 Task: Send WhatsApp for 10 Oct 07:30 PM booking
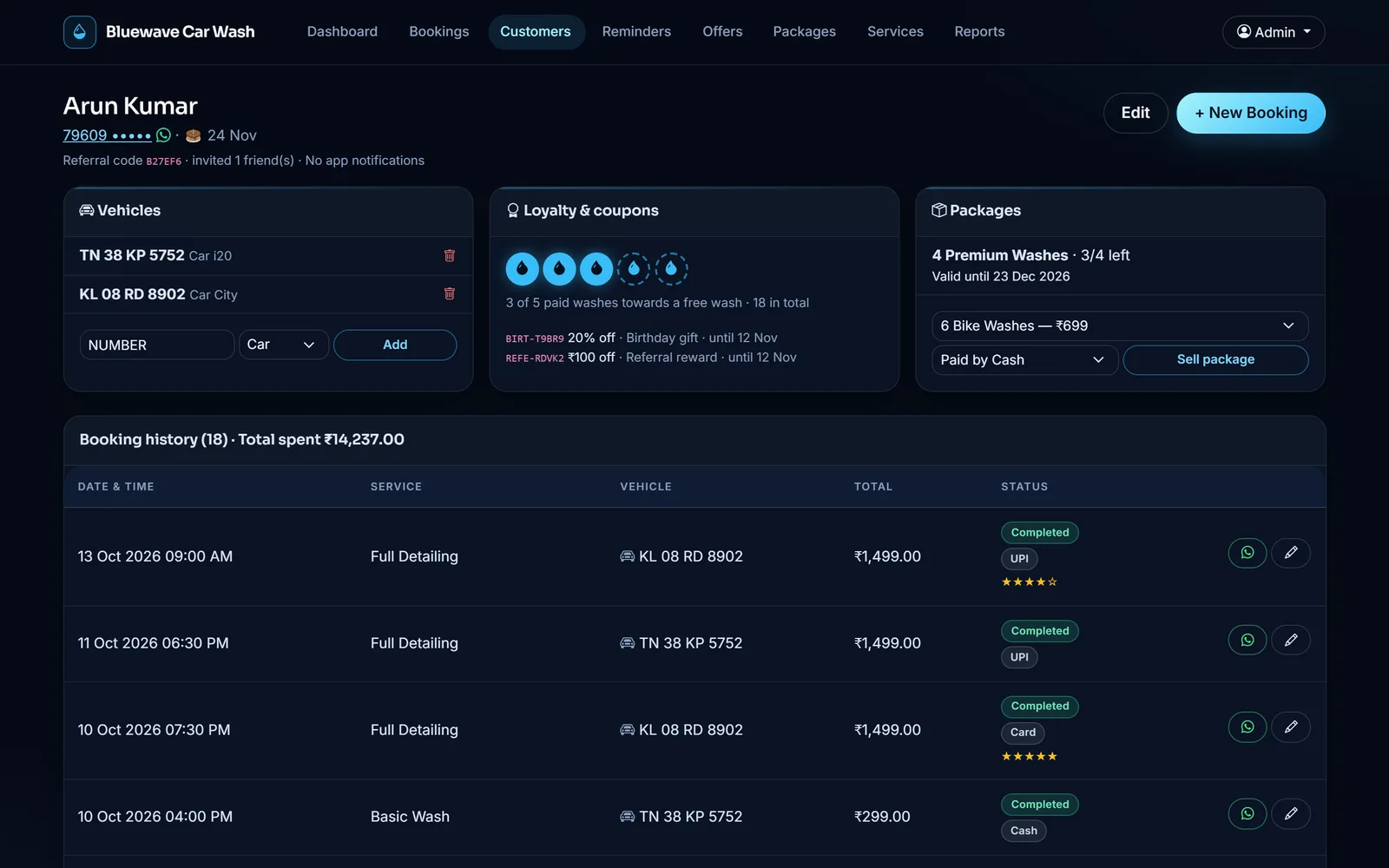coord(1247,727)
